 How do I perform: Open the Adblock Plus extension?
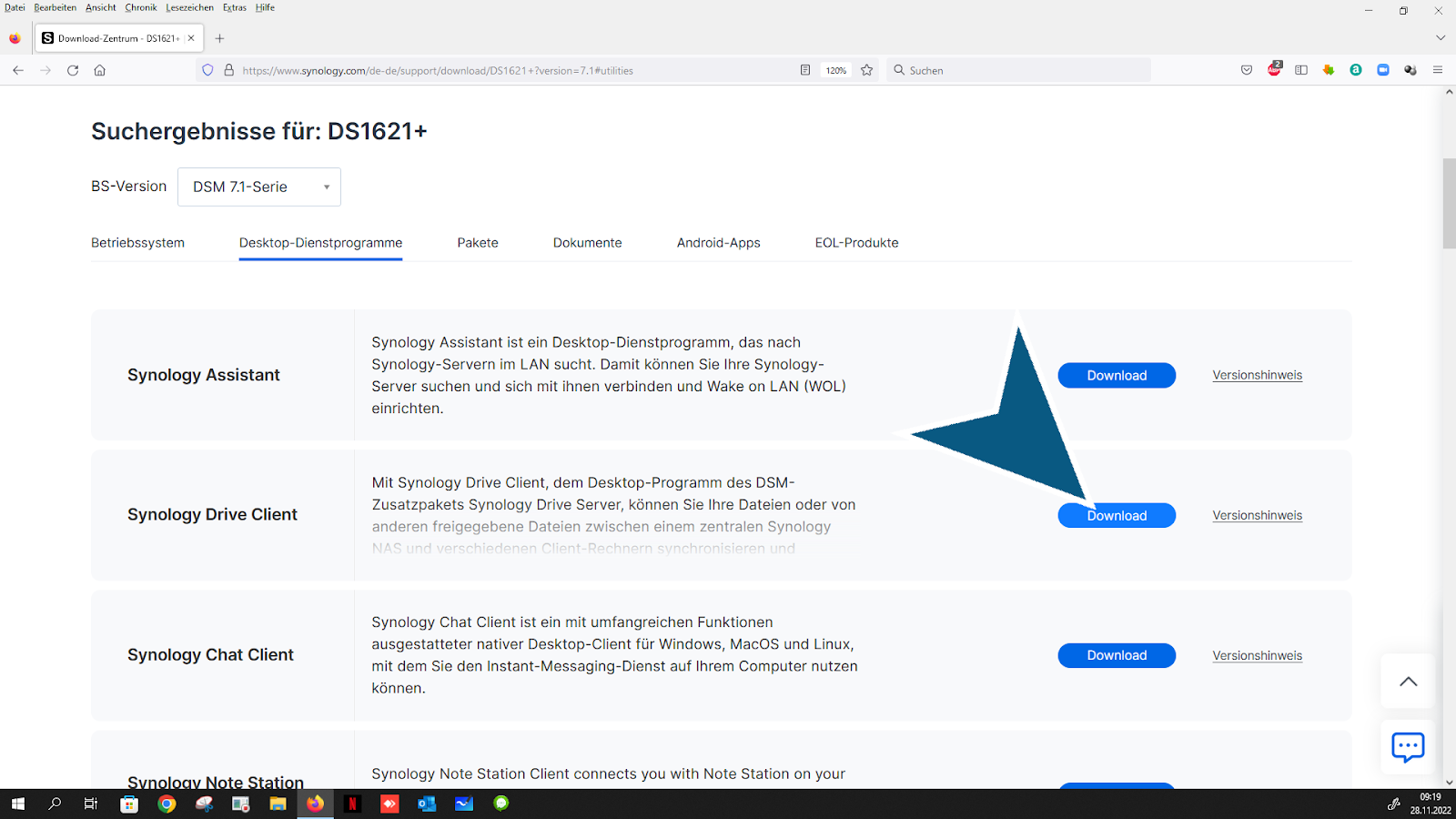coord(1274,69)
